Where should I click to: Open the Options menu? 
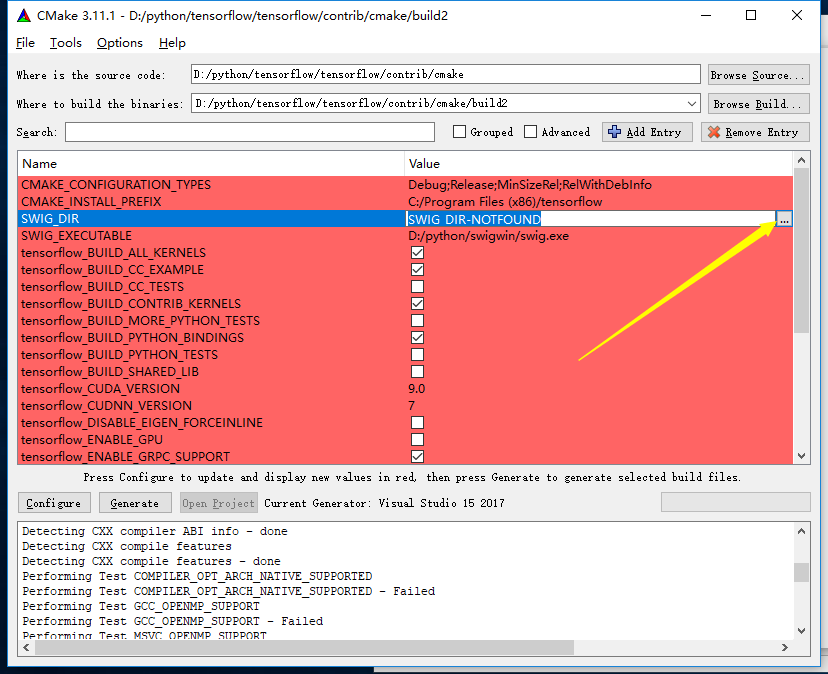pos(120,43)
